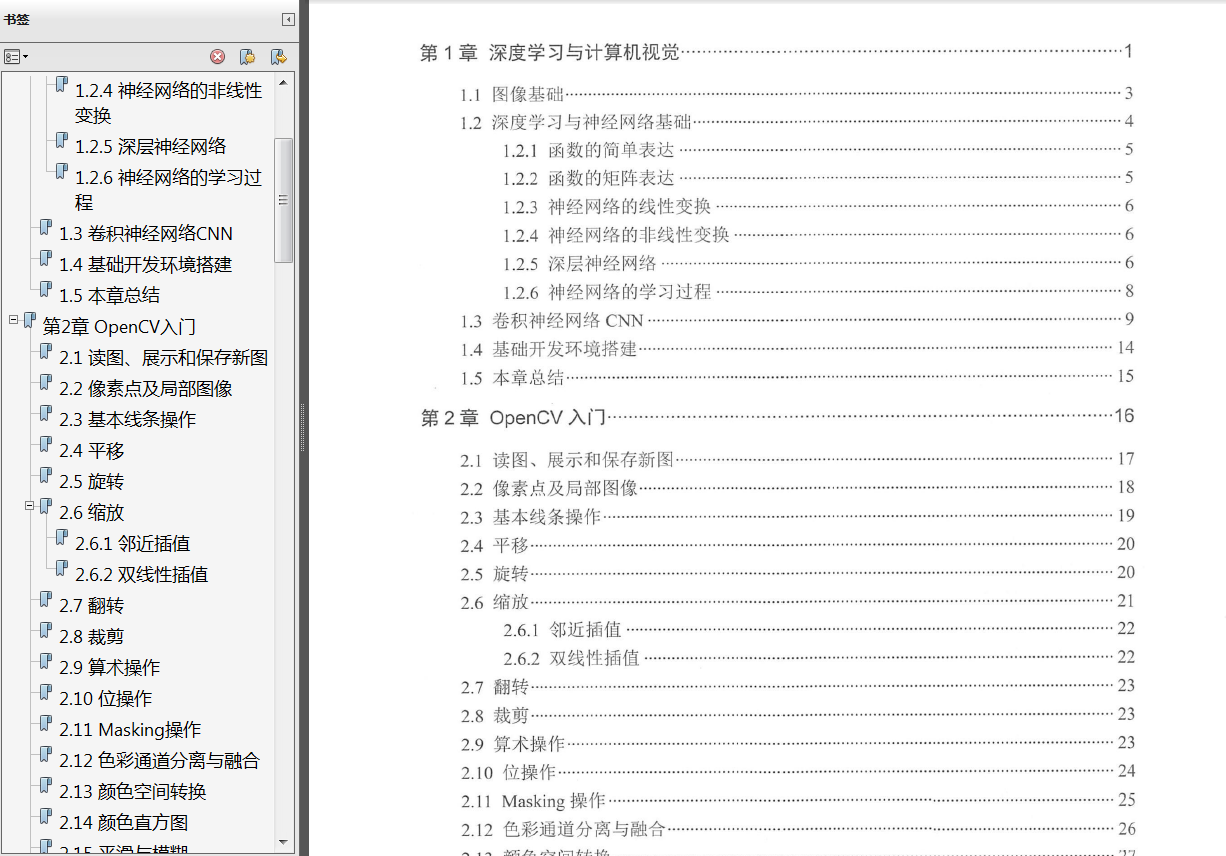Open bookmark 2.1 读图、展示和保存新图
The image size is (1226, 856).
click(163, 358)
